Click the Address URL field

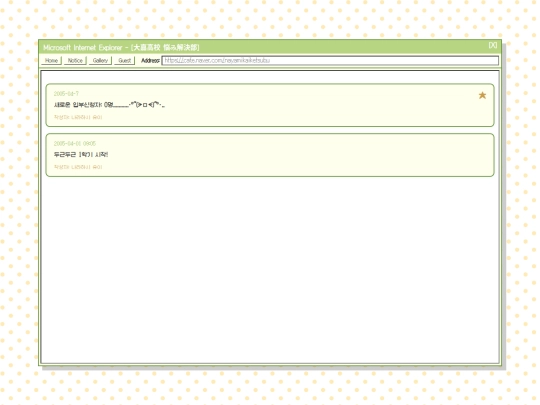click(x=330, y=61)
